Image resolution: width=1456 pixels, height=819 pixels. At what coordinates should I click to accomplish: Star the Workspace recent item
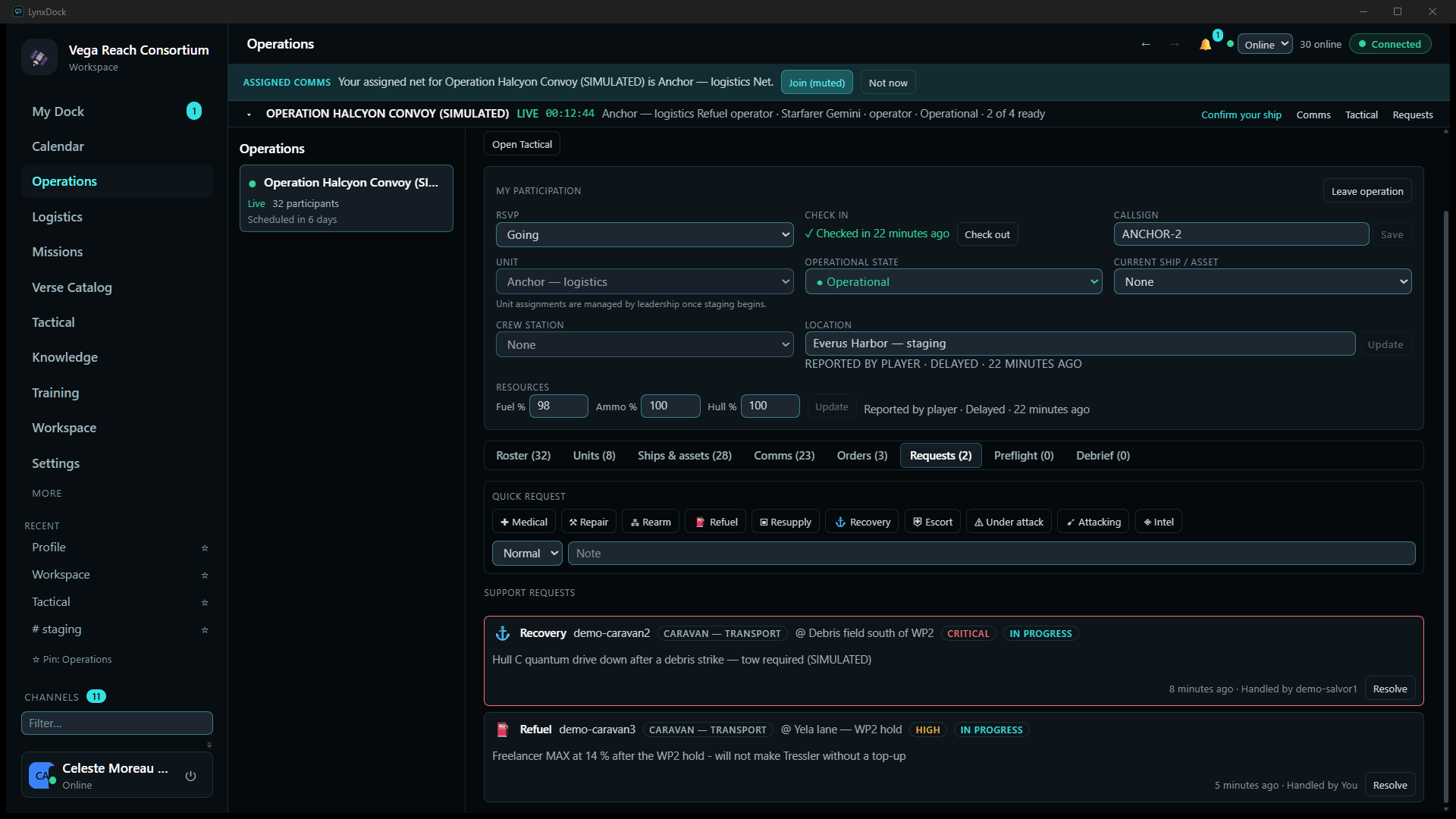(205, 575)
